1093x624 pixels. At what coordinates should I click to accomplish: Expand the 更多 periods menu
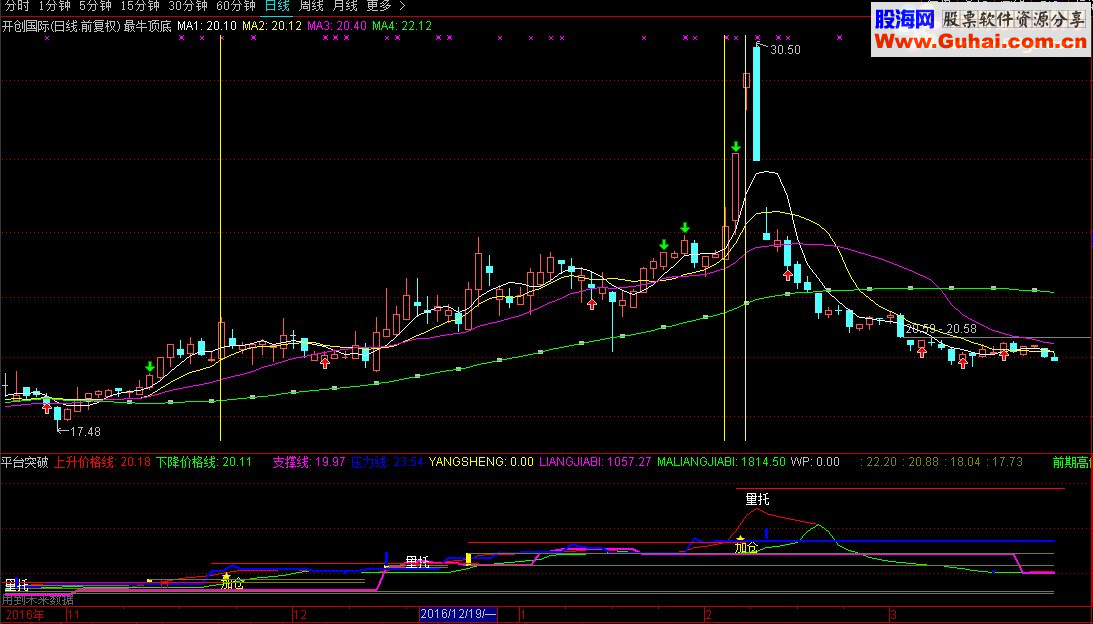pos(385,6)
